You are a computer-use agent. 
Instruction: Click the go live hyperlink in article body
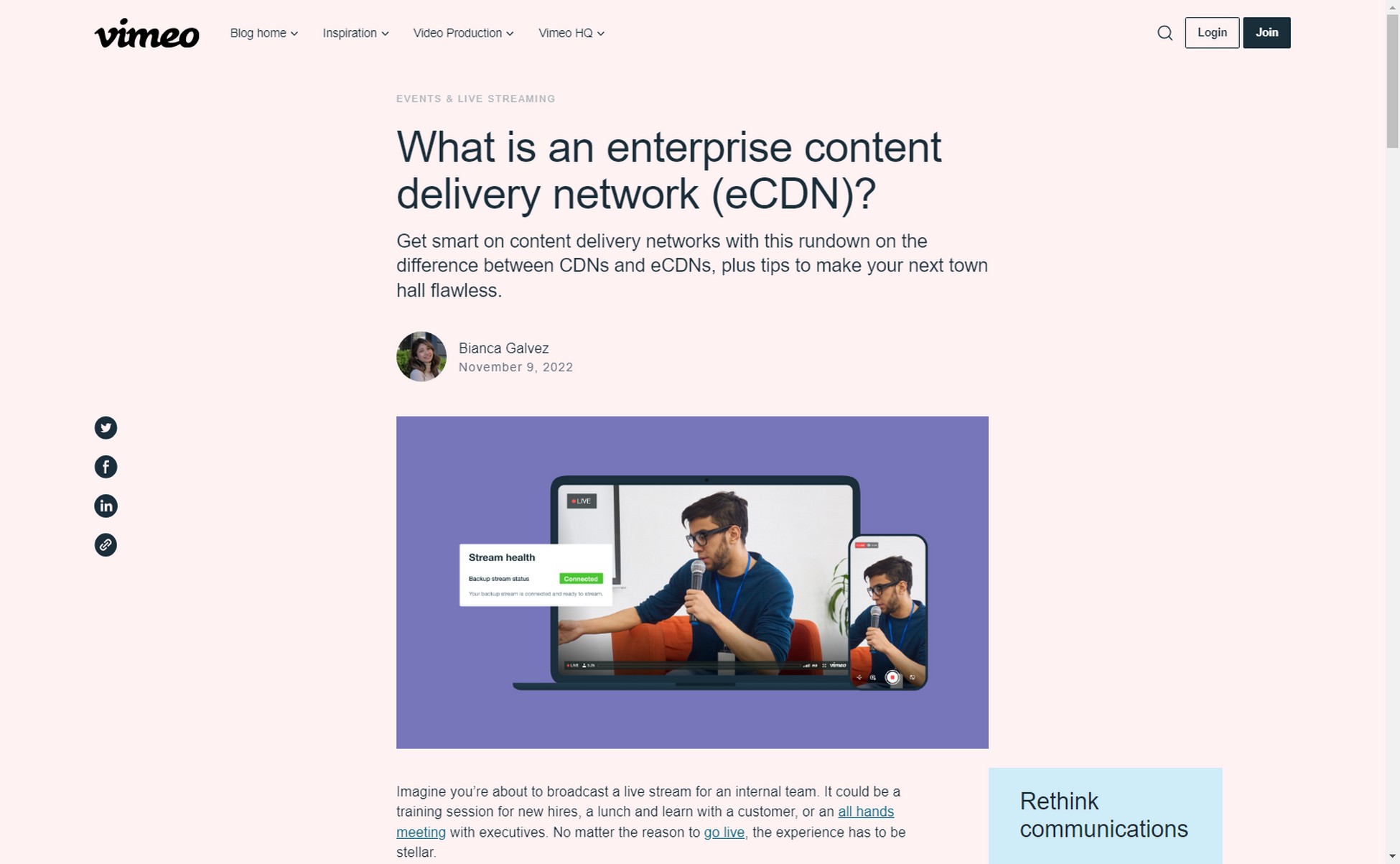(x=723, y=832)
